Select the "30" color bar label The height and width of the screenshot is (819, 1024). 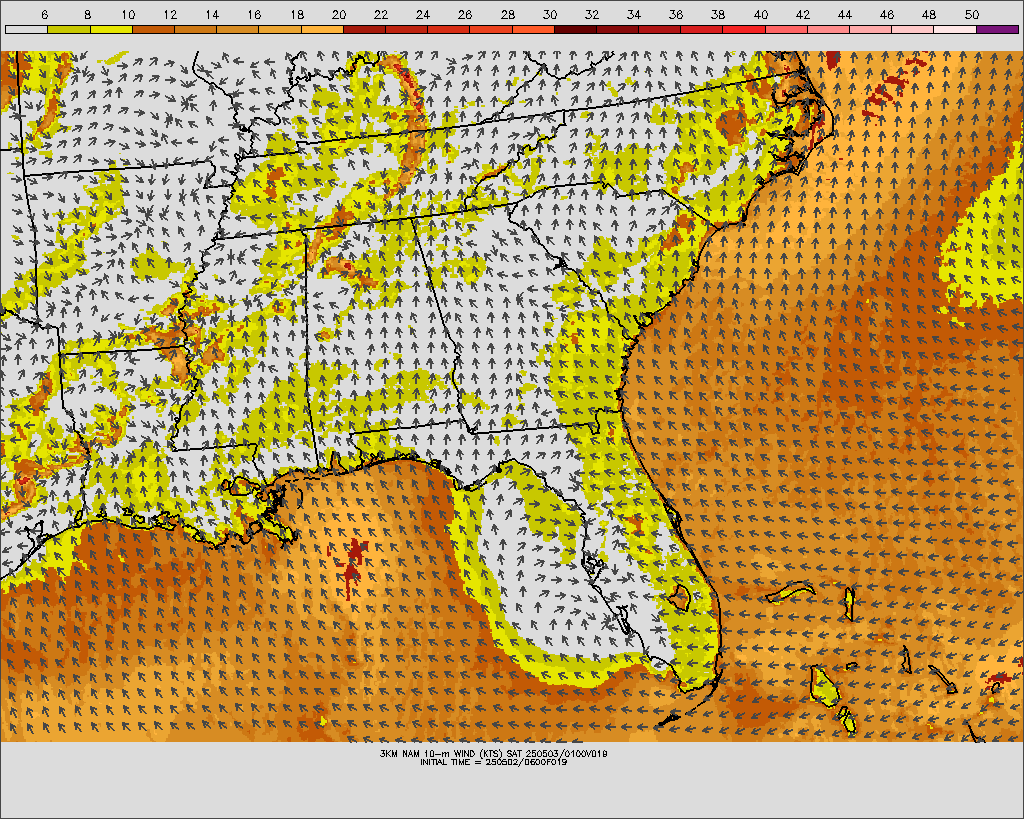pyautogui.click(x=550, y=14)
